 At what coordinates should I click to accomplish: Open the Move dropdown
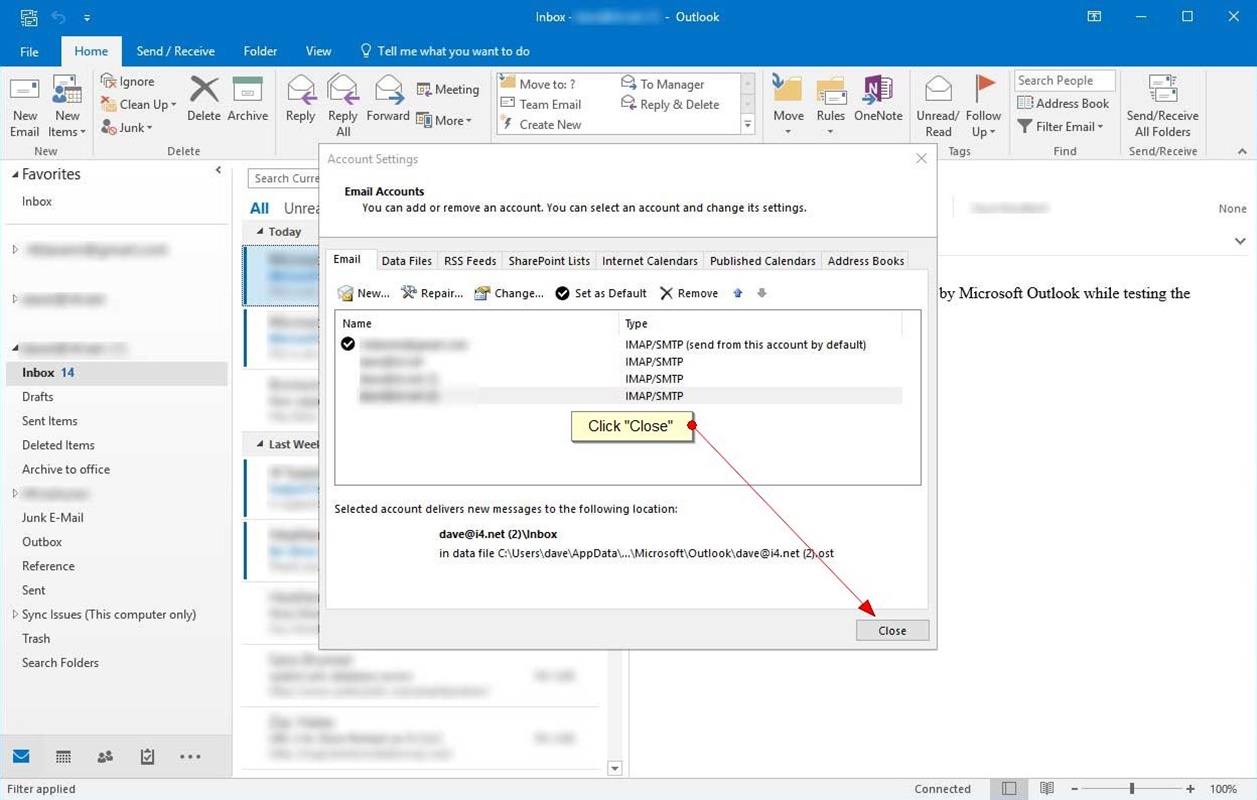click(788, 106)
